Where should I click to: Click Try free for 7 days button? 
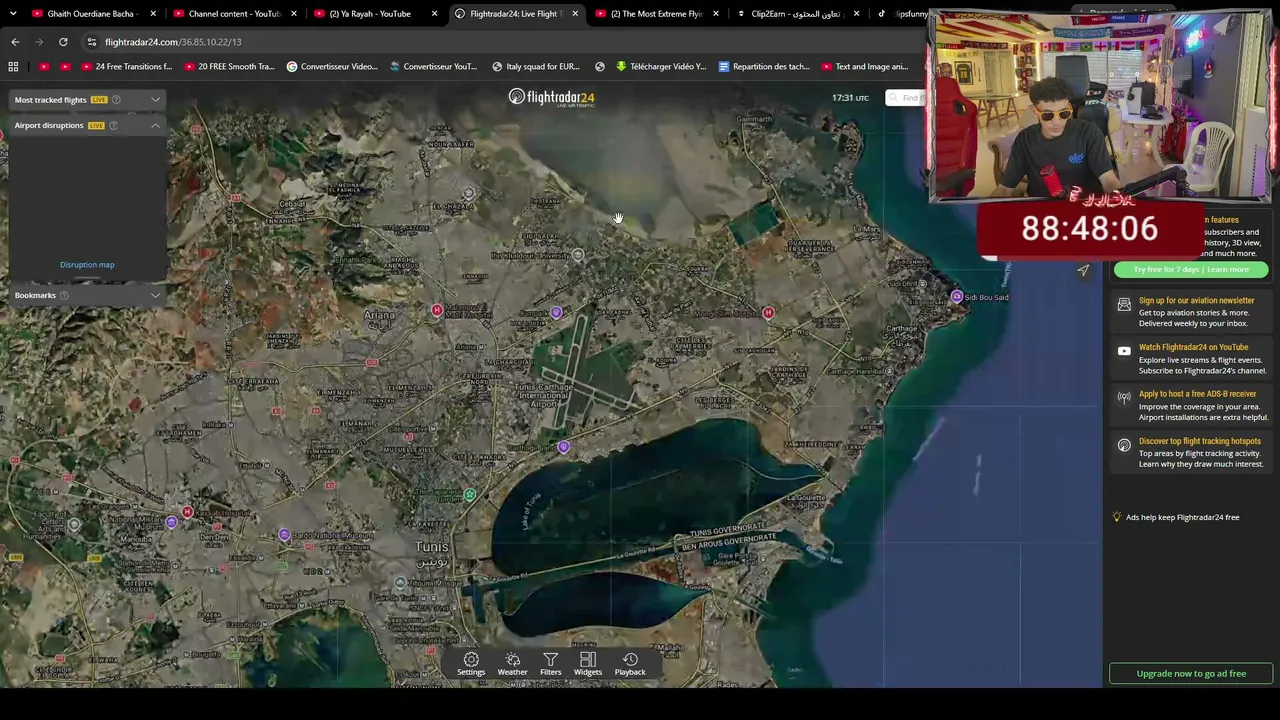click(1190, 270)
